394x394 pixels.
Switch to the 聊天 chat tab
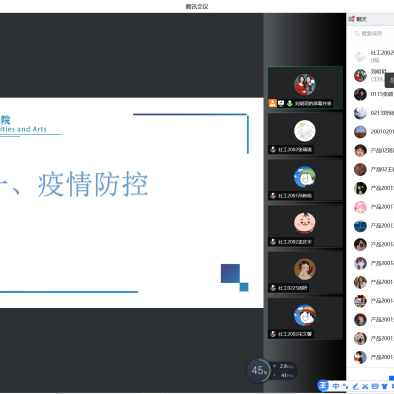[358, 19]
